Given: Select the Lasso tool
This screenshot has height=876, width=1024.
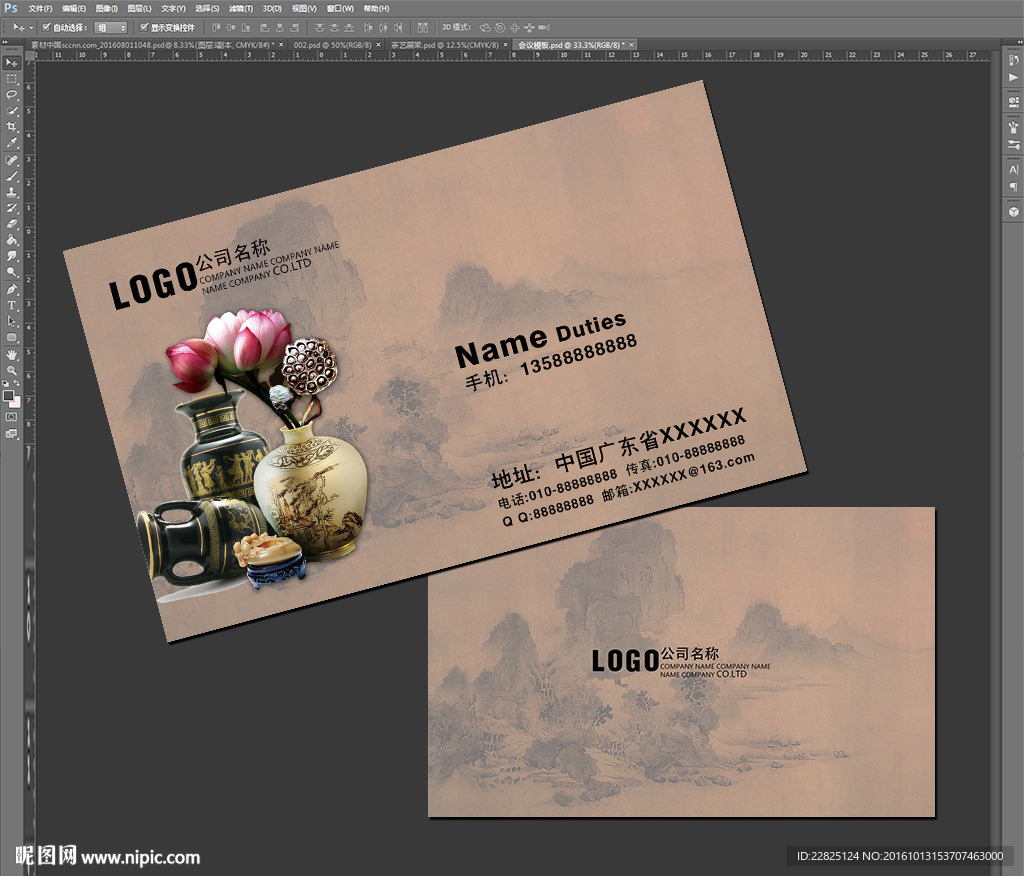Looking at the screenshot, I should 12,95.
